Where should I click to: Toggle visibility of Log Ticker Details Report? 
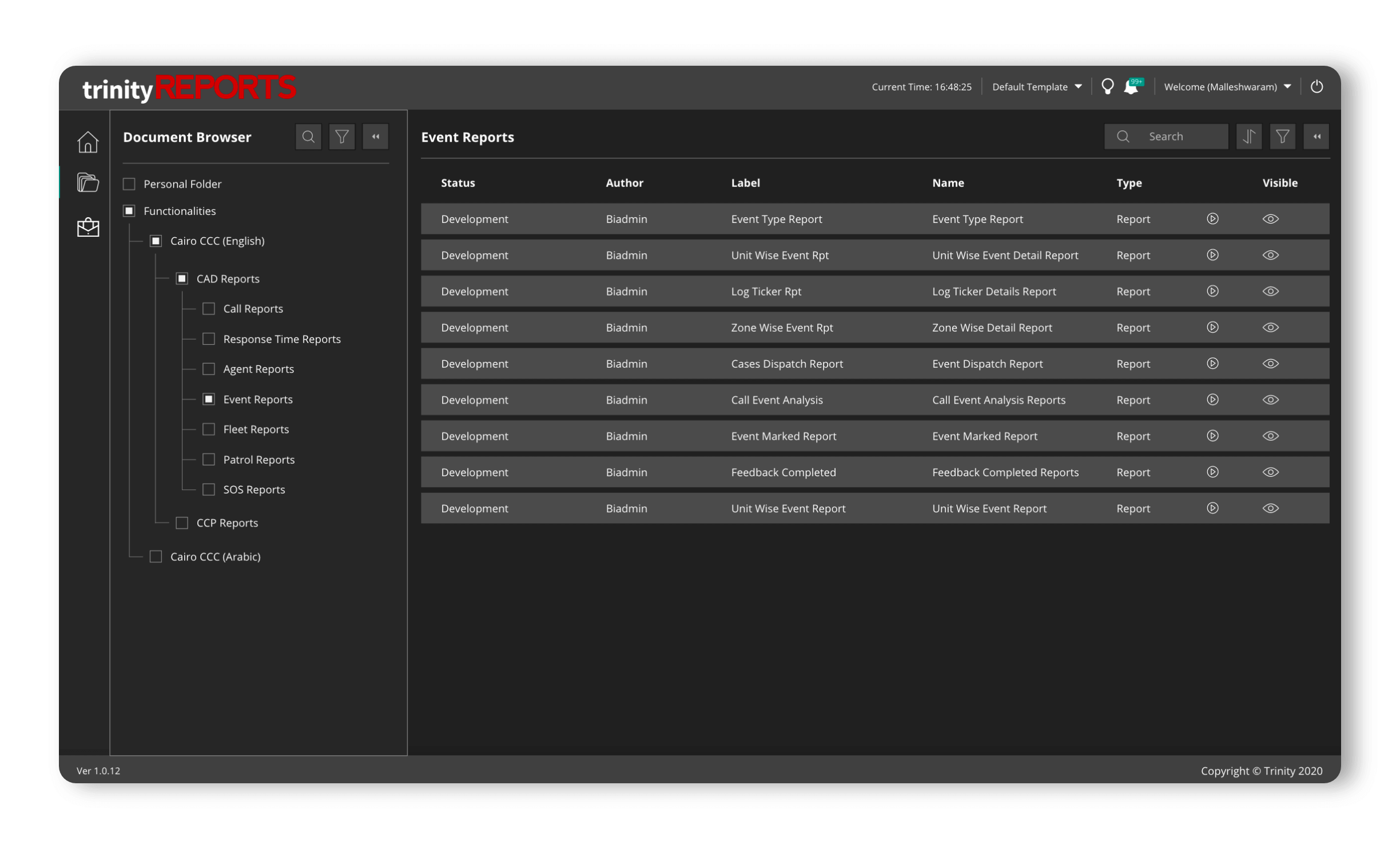tap(1271, 291)
